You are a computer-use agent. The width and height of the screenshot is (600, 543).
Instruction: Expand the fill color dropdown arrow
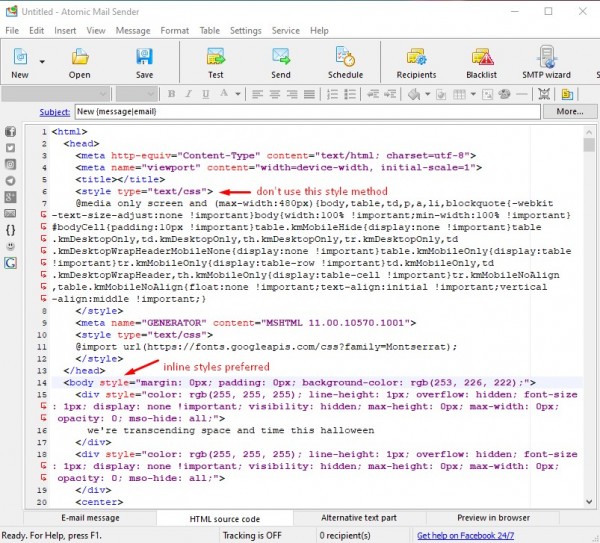pyautogui.click(x=427, y=94)
